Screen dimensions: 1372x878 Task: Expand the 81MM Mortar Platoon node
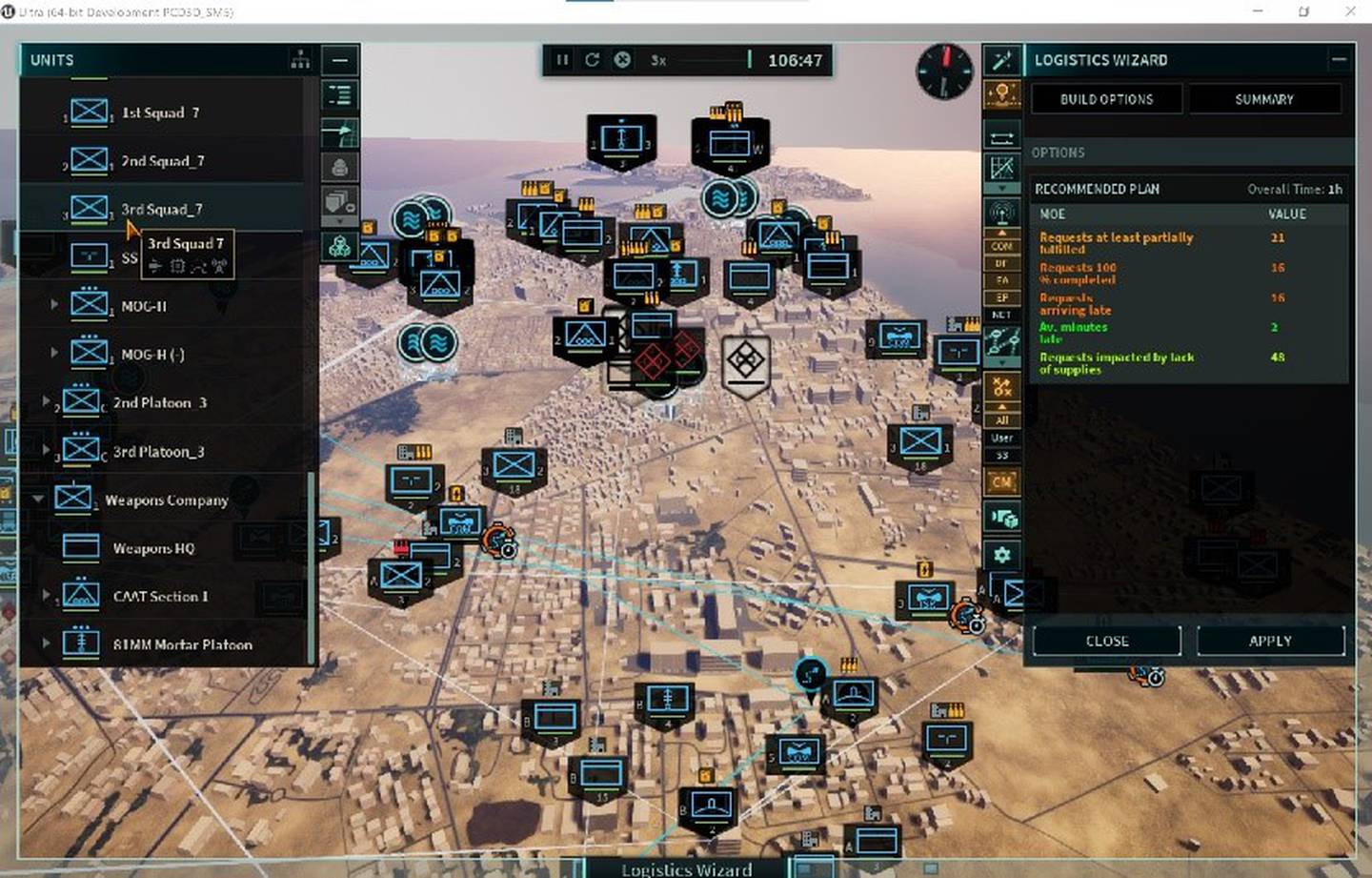[x=46, y=643]
